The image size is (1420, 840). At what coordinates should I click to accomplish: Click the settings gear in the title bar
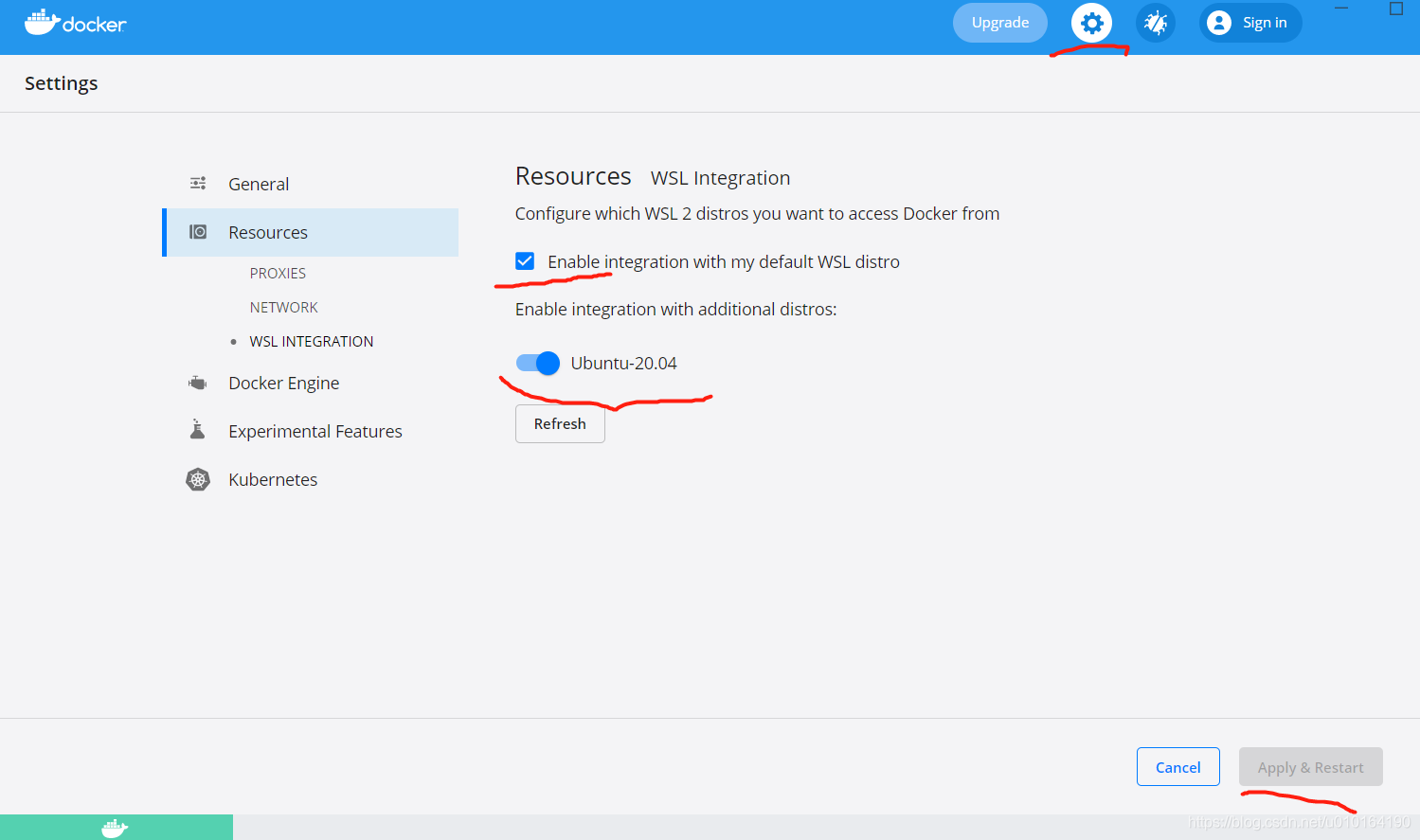tap(1091, 22)
